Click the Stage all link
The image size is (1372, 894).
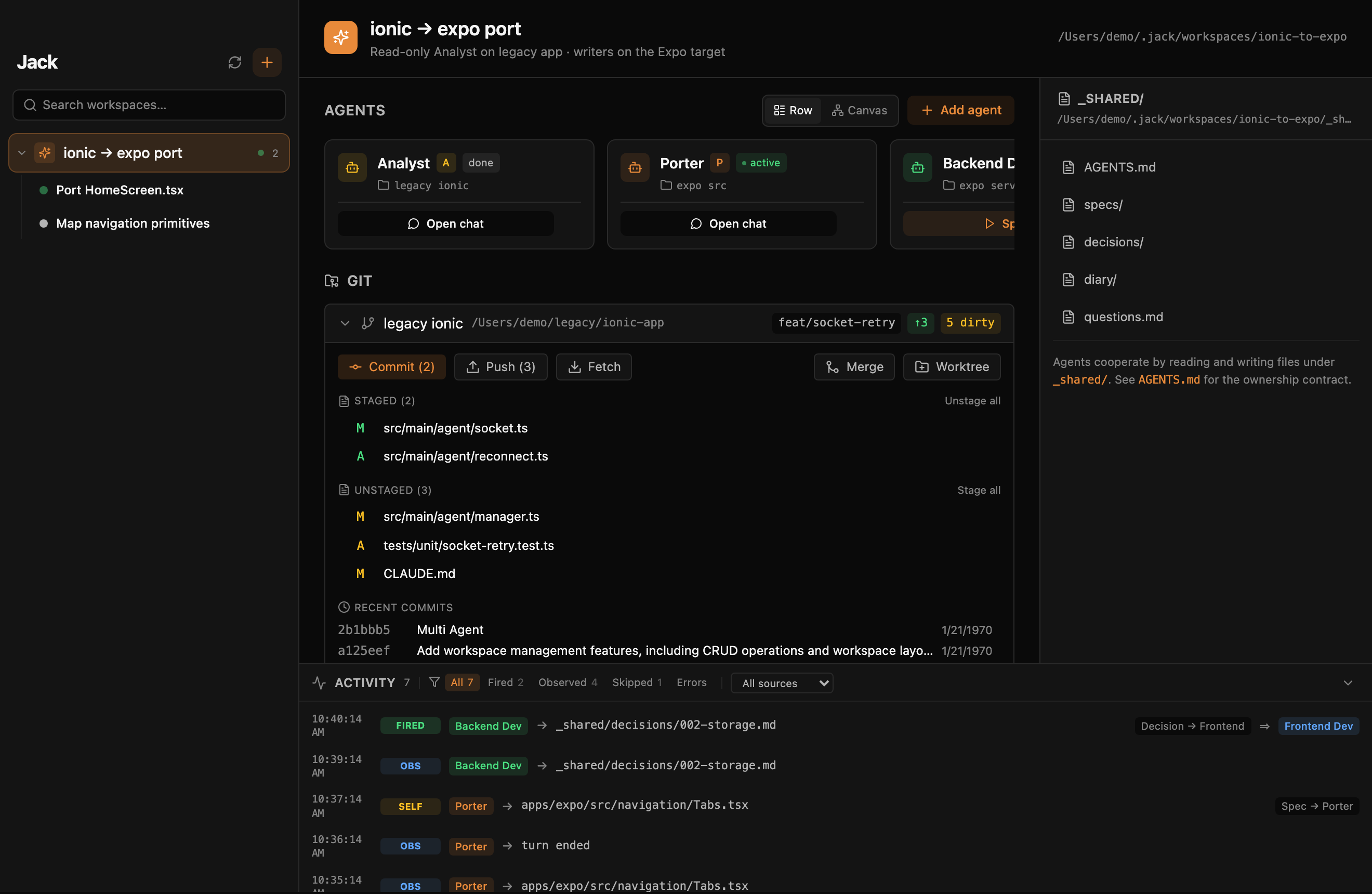(978, 490)
